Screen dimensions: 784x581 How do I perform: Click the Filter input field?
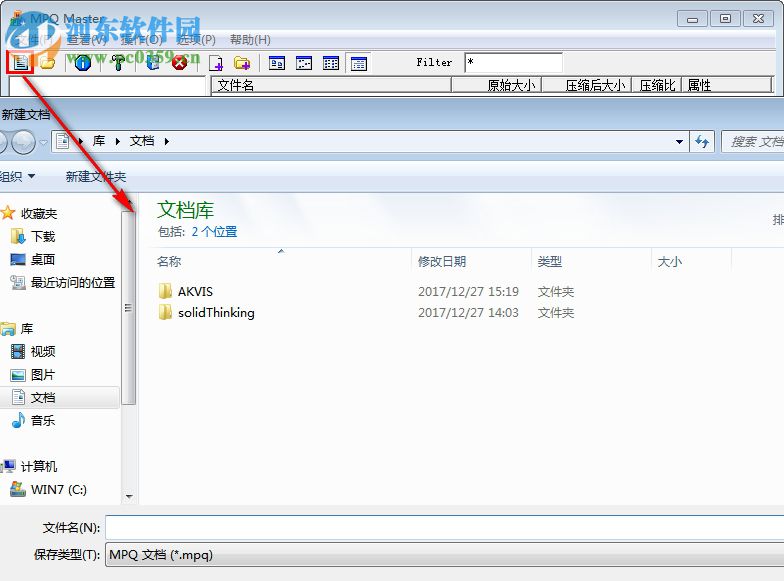pos(514,63)
